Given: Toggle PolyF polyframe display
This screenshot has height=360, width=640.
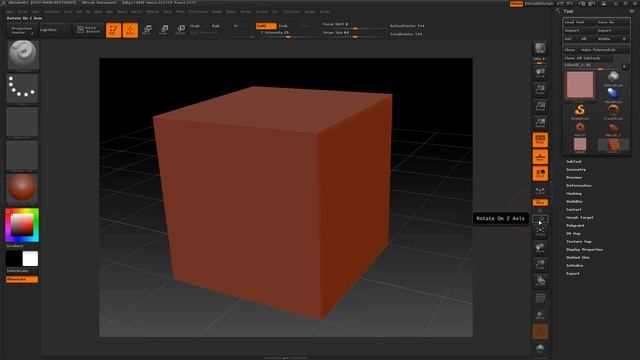Looking at the screenshot, I should click(x=540, y=298).
